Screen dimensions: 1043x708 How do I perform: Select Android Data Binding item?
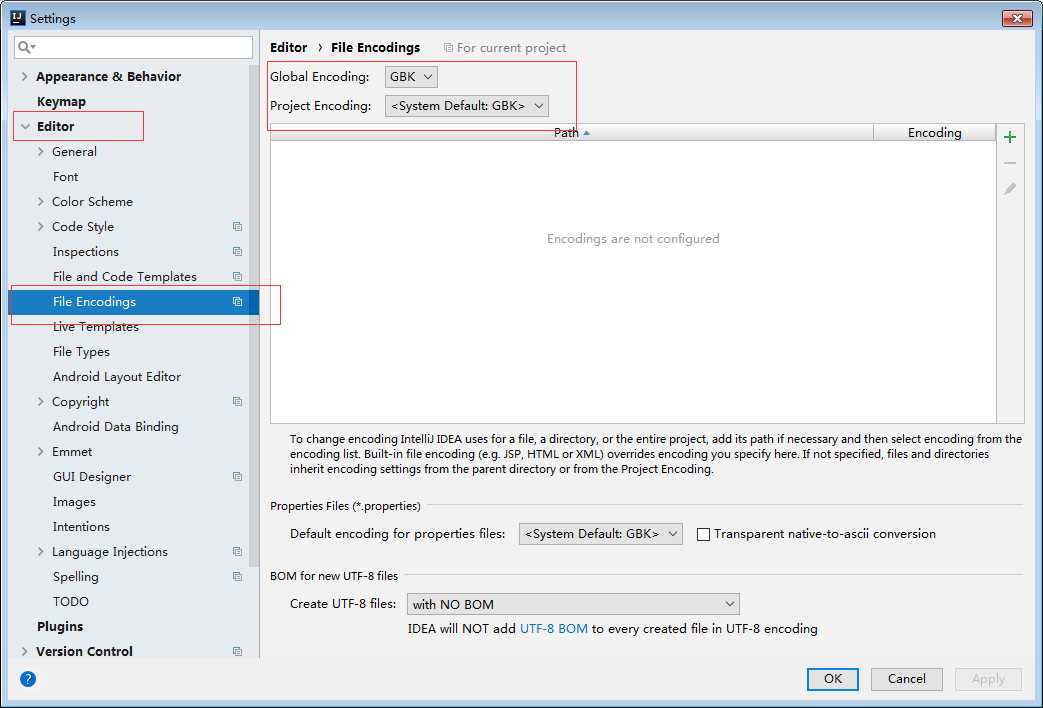point(116,427)
